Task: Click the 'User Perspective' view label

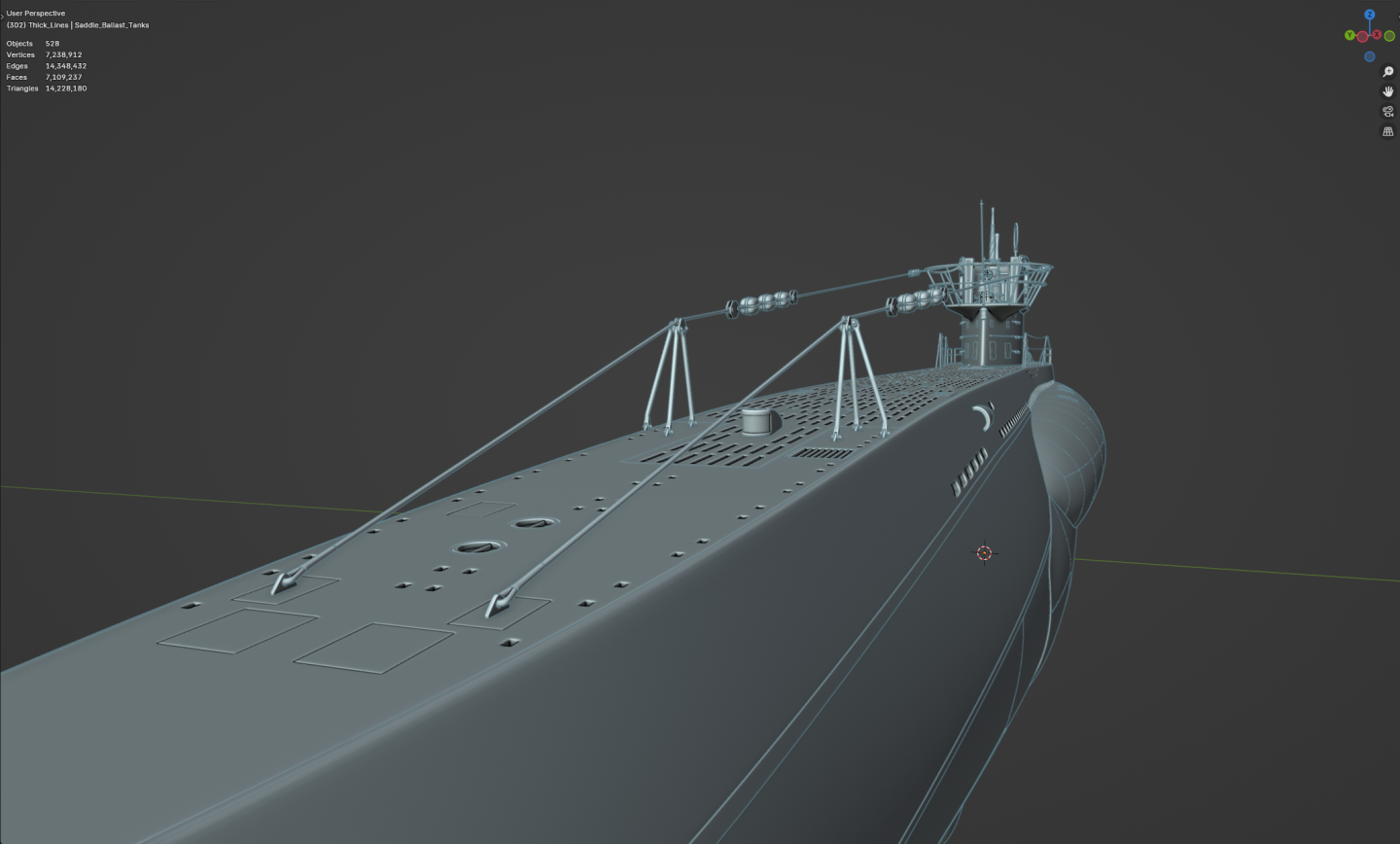Action: tap(36, 14)
